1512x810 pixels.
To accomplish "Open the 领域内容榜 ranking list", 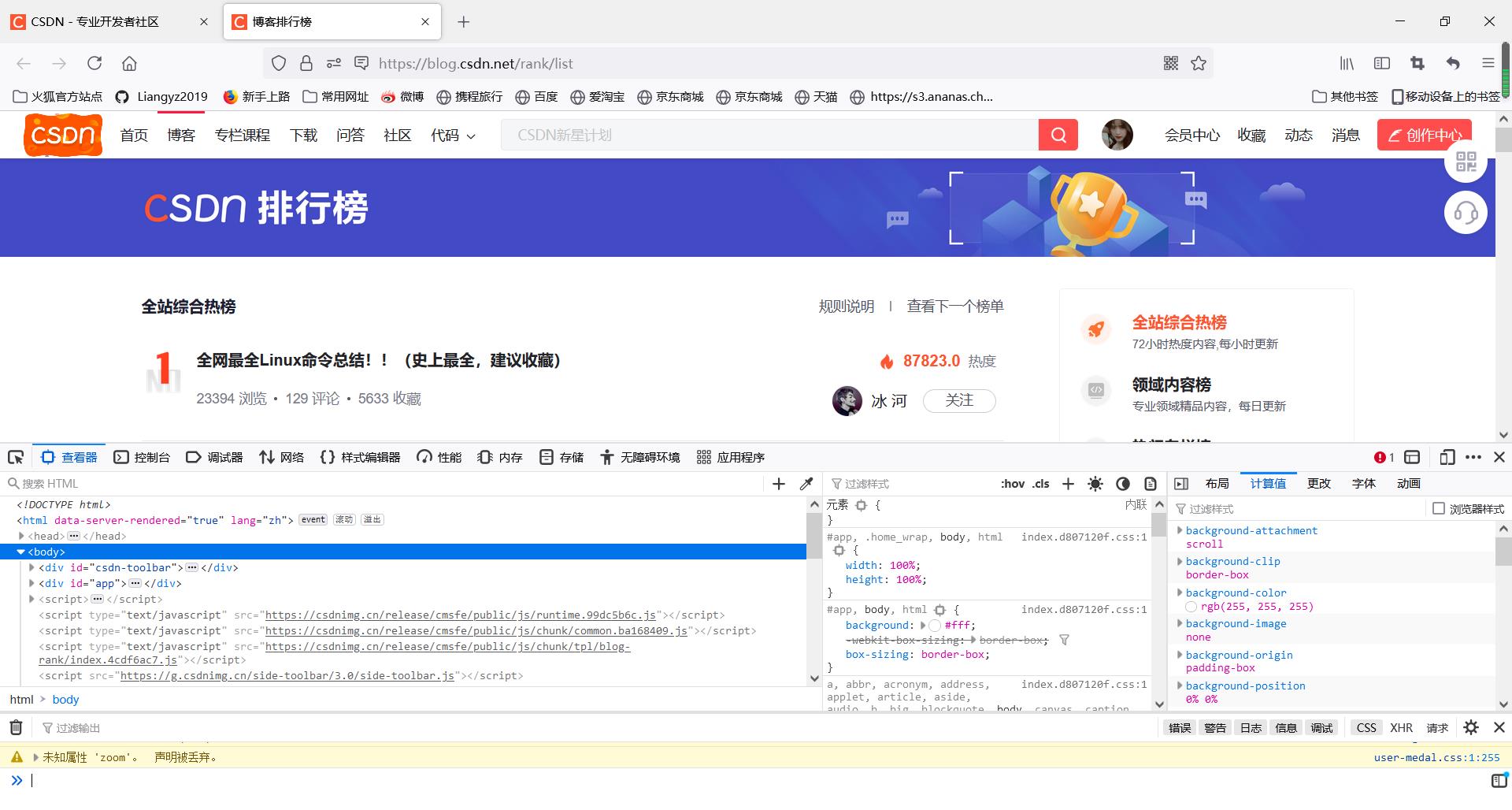I will [x=1171, y=385].
